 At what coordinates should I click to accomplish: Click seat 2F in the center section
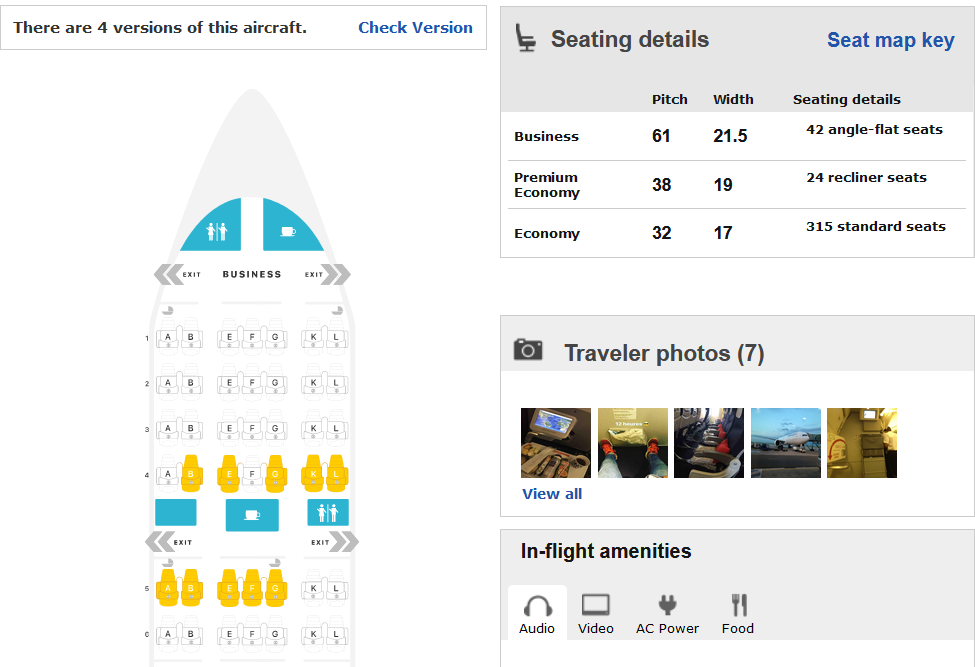(252, 383)
